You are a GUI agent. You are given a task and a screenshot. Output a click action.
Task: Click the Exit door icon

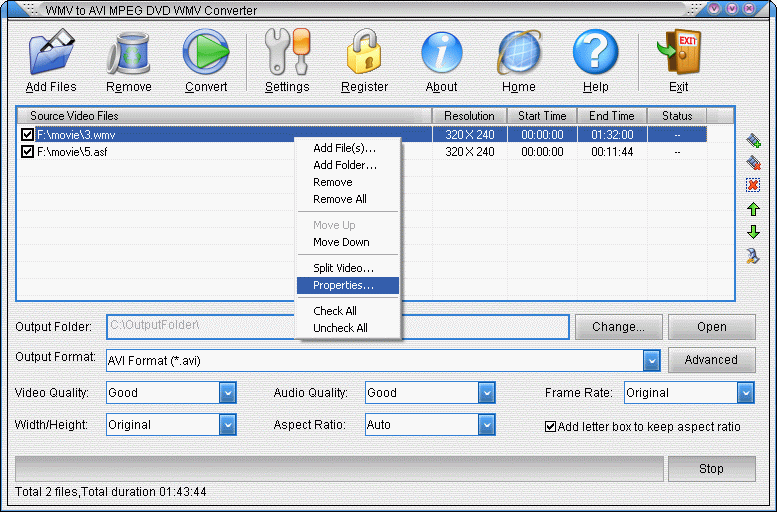pos(678,52)
